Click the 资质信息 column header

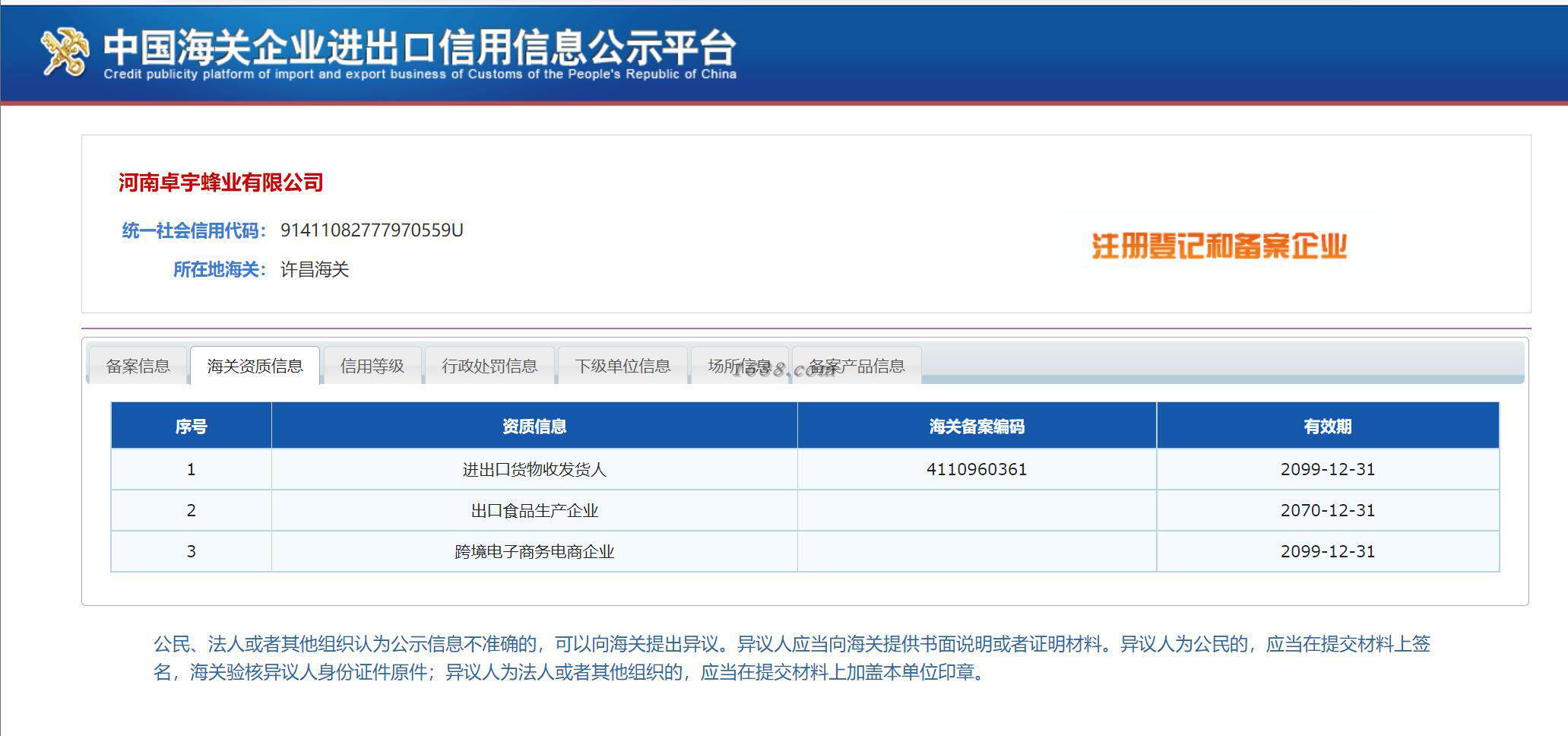pyautogui.click(x=534, y=426)
